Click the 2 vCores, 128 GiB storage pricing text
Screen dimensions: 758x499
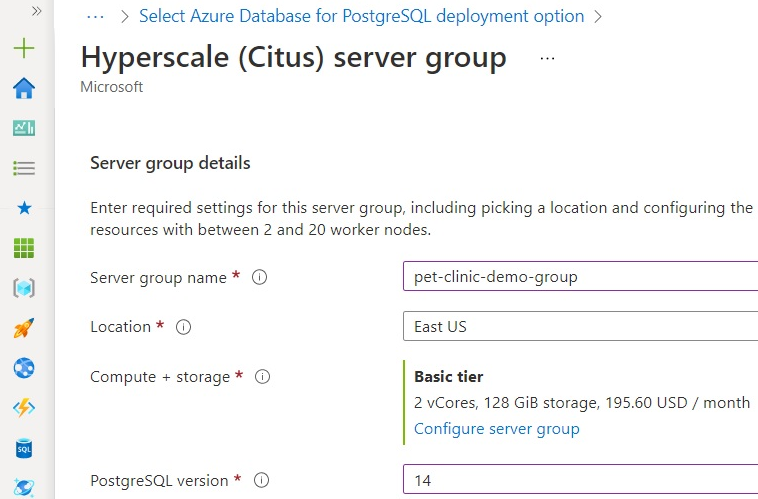(x=582, y=402)
